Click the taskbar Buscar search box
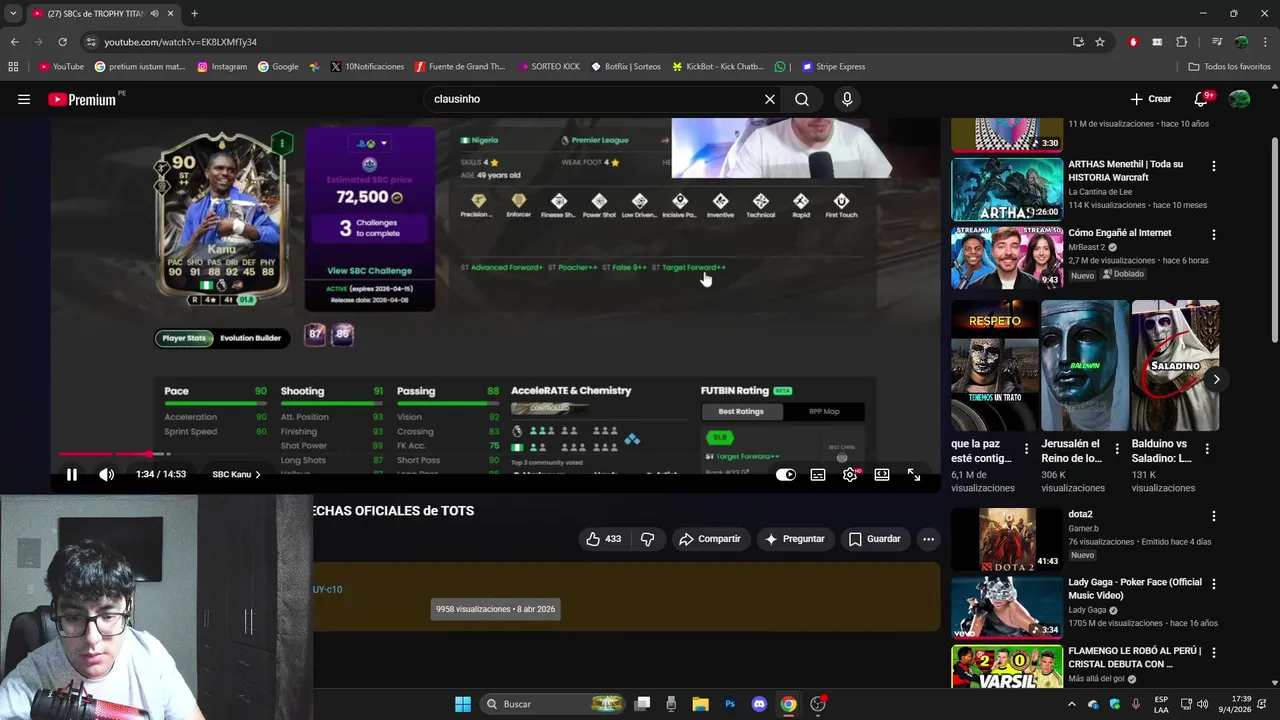This screenshot has width=1280, height=720. point(551,704)
